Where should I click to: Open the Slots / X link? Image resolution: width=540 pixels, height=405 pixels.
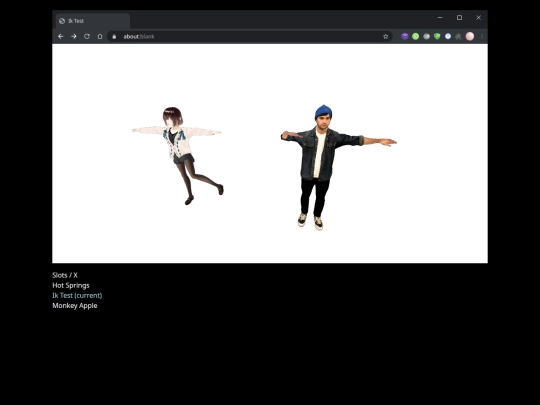(x=65, y=275)
